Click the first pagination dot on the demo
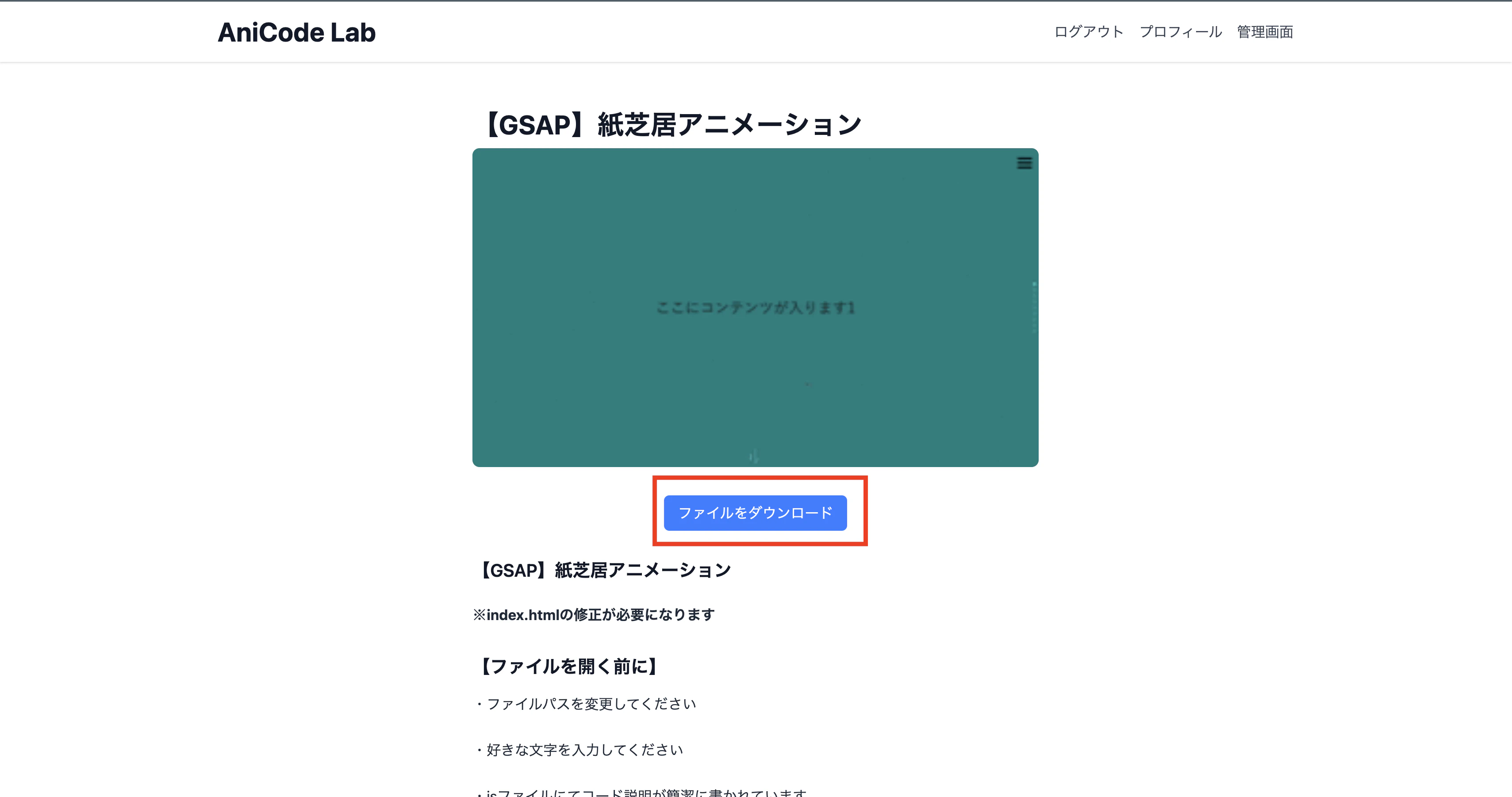1512x797 pixels. pos(1034,285)
